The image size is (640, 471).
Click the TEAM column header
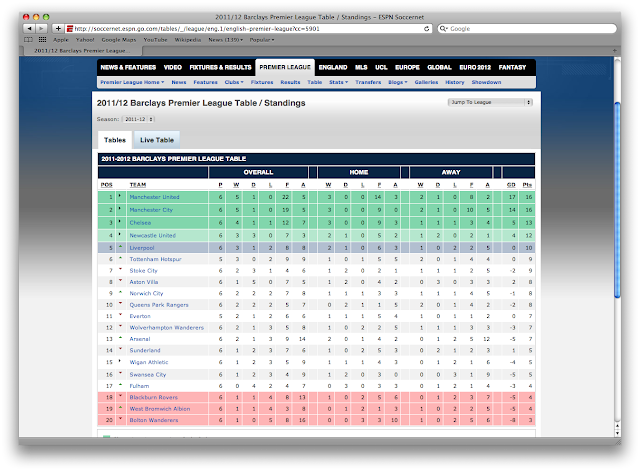pyautogui.click(x=138, y=185)
